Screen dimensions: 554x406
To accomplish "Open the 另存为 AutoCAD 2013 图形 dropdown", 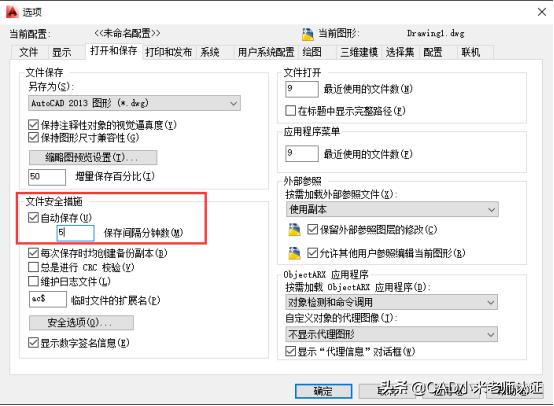I will 134,103.
